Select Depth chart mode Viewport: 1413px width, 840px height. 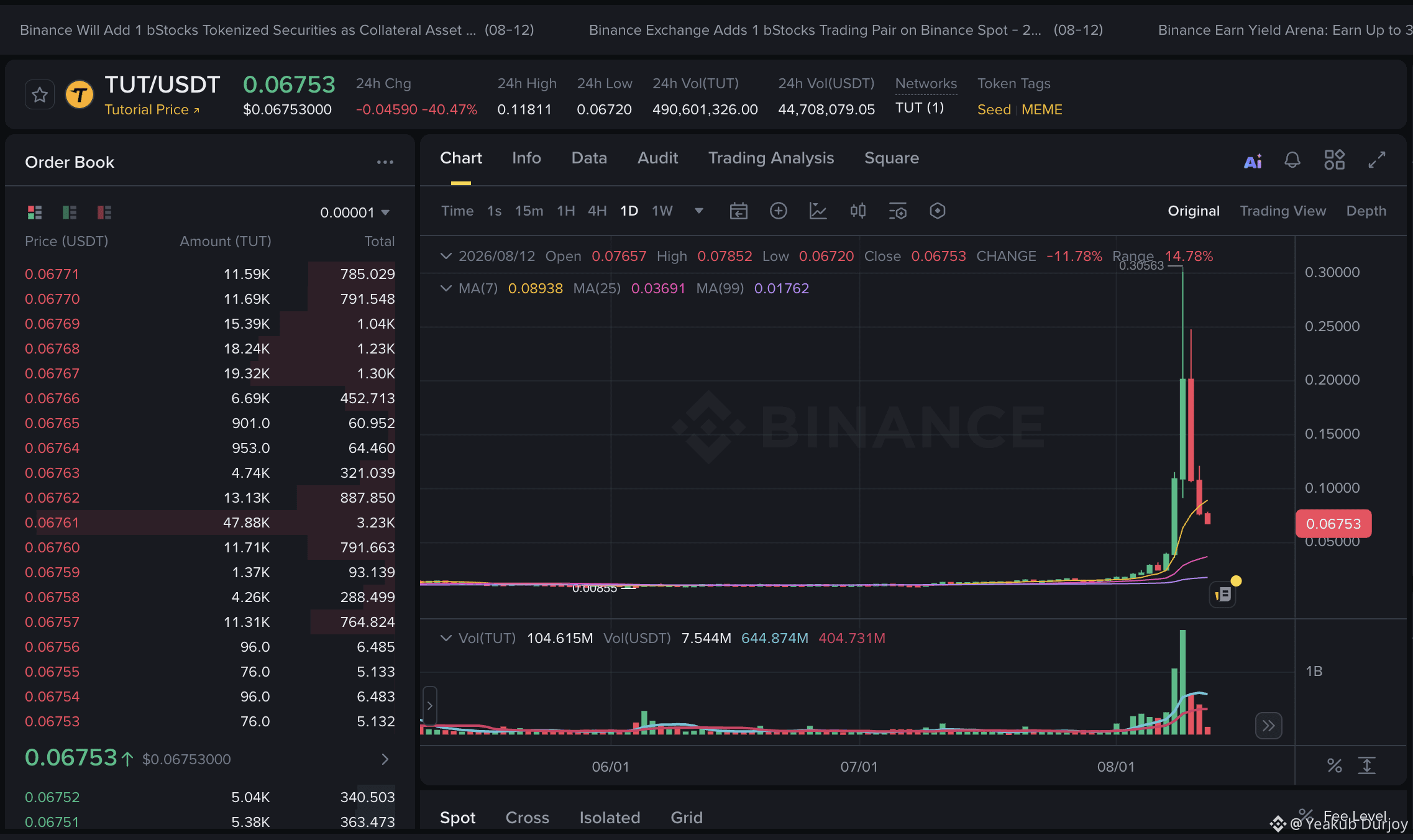(x=1366, y=211)
